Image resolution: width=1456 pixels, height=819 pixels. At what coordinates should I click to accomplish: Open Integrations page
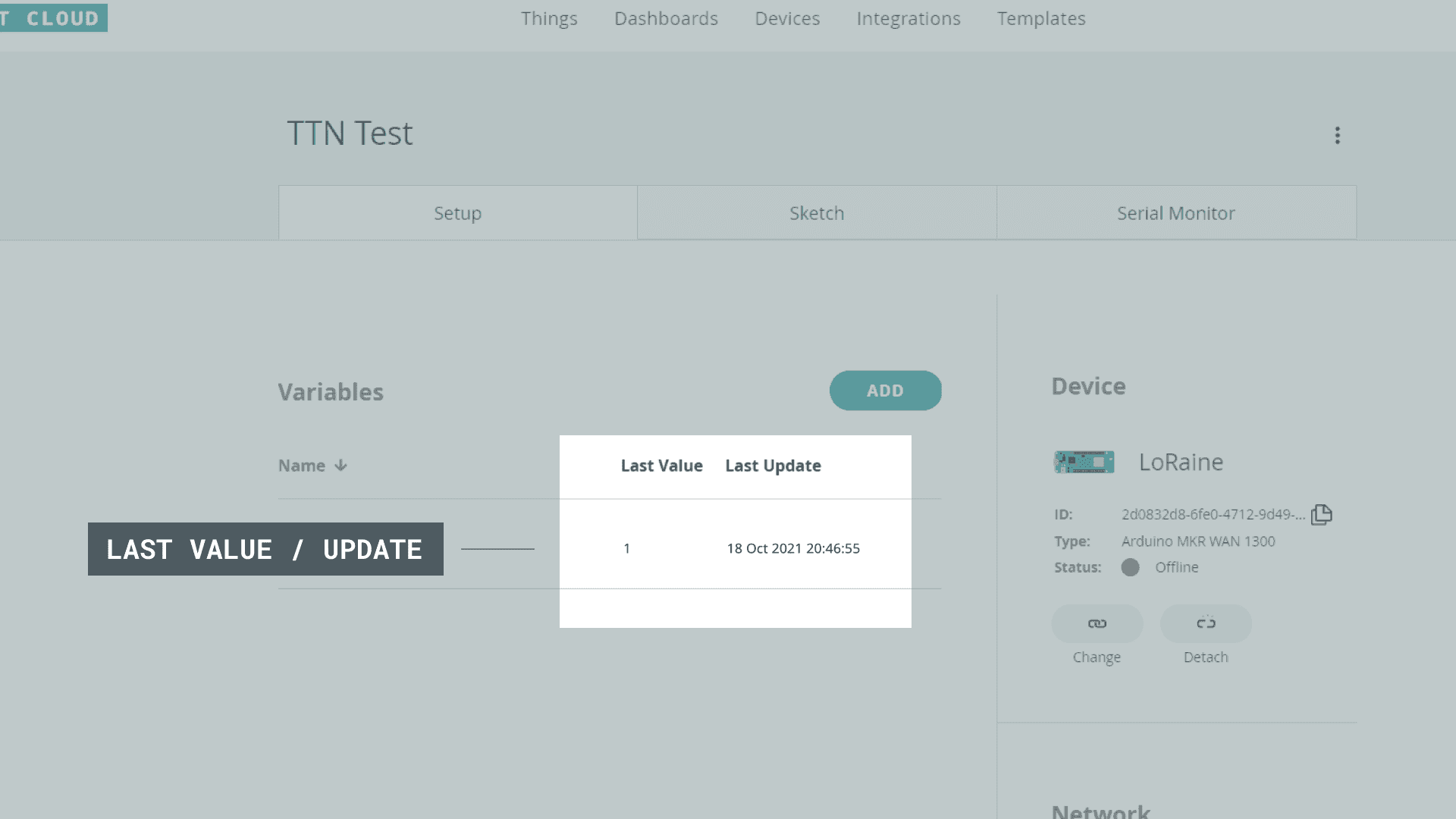coord(908,18)
